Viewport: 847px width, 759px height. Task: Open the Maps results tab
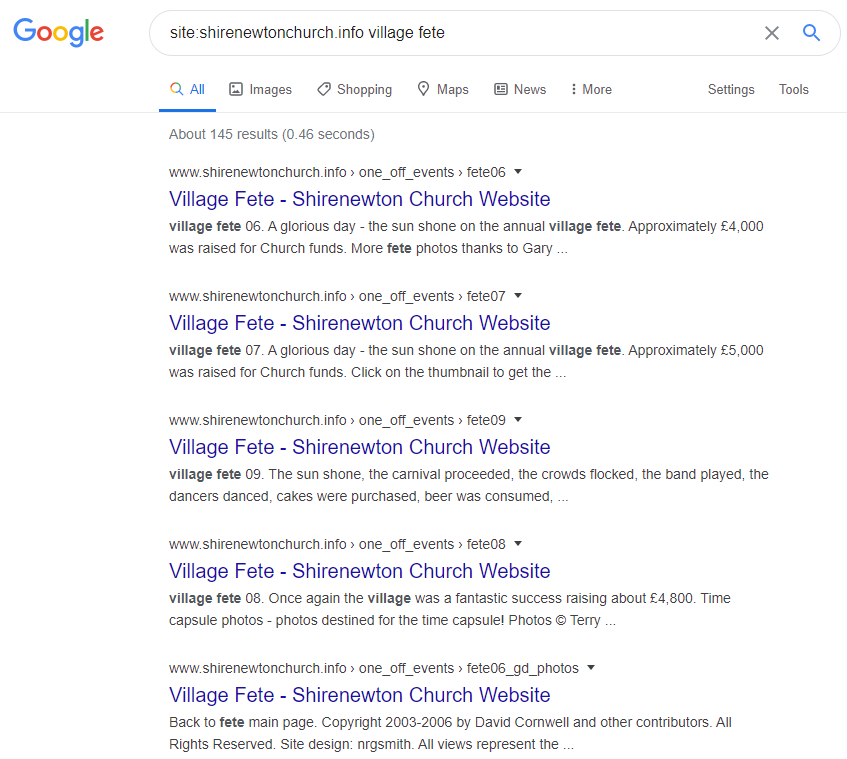pyautogui.click(x=443, y=90)
